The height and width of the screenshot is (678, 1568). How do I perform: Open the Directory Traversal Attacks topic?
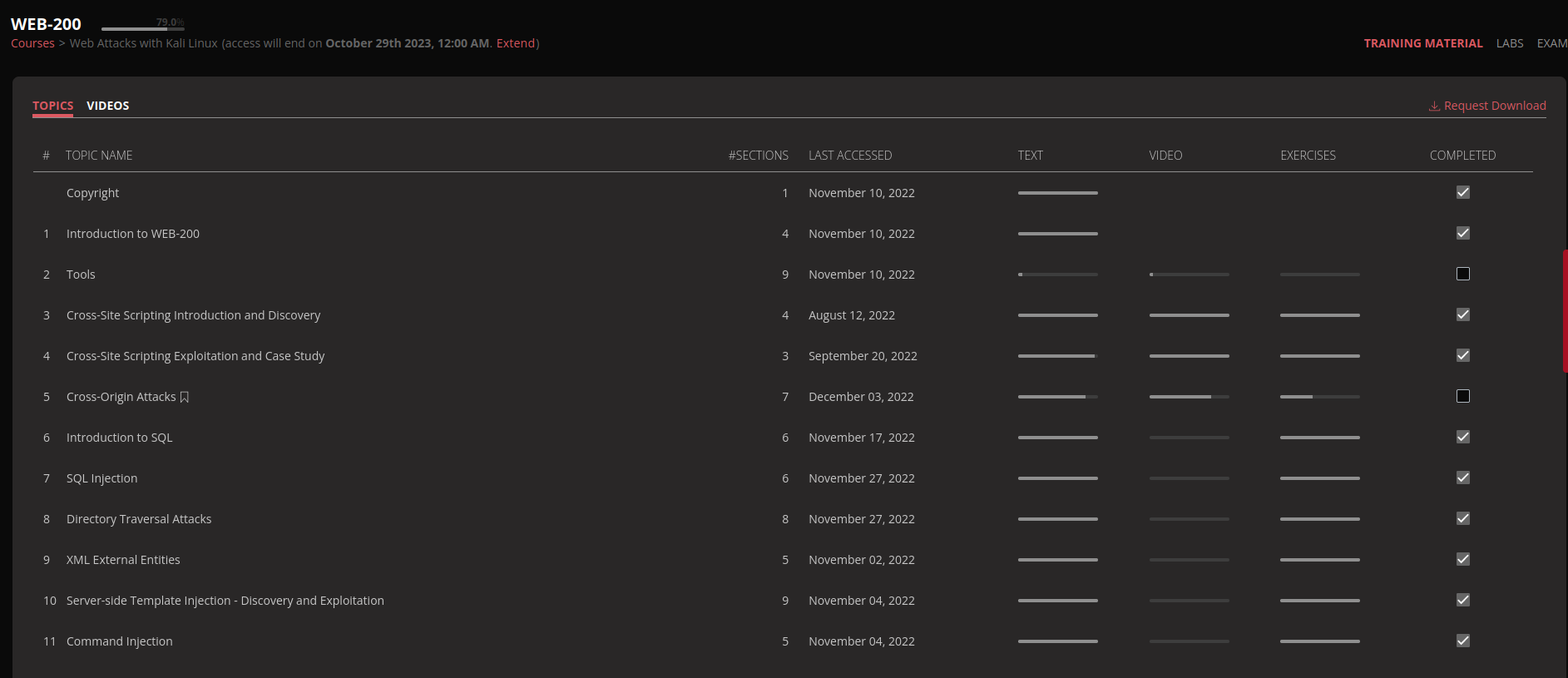pyautogui.click(x=139, y=519)
